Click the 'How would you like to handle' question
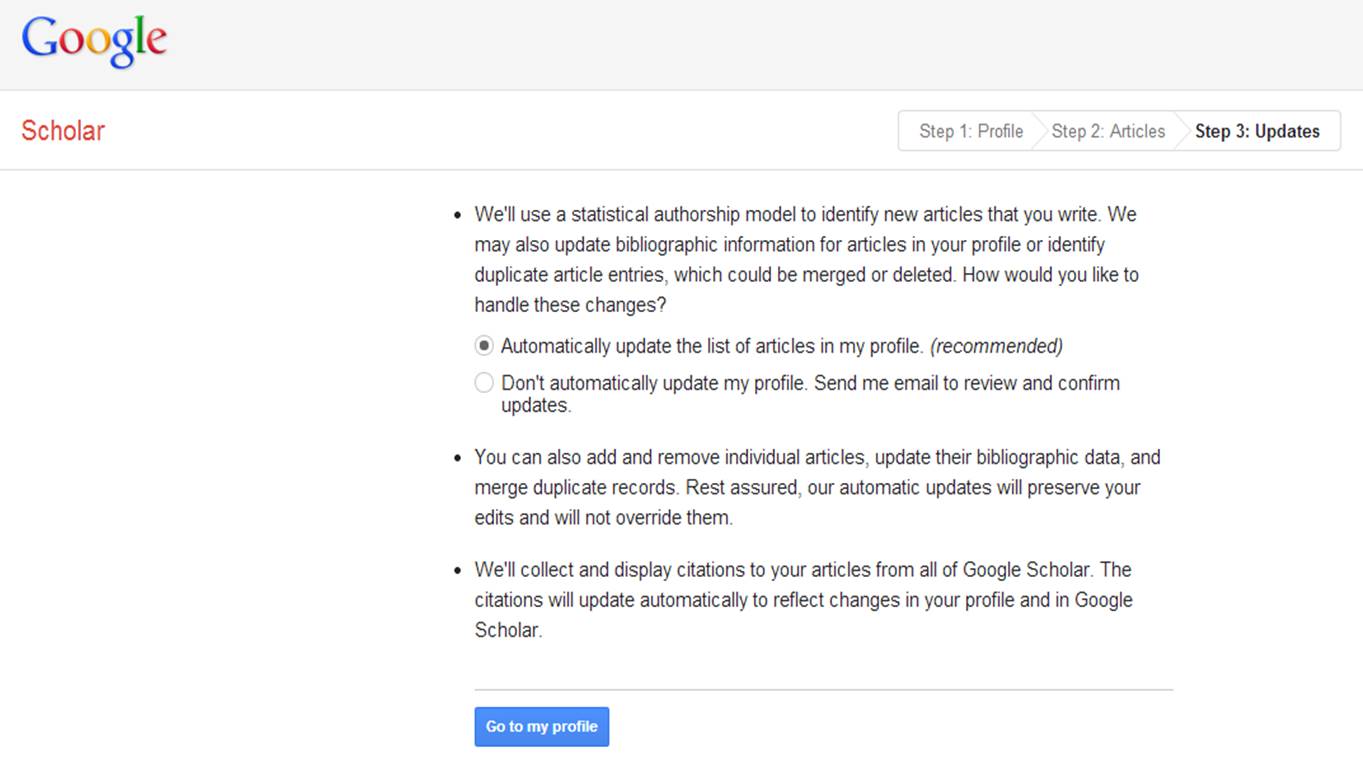This screenshot has width=1363, height=770. point(1050,275)
